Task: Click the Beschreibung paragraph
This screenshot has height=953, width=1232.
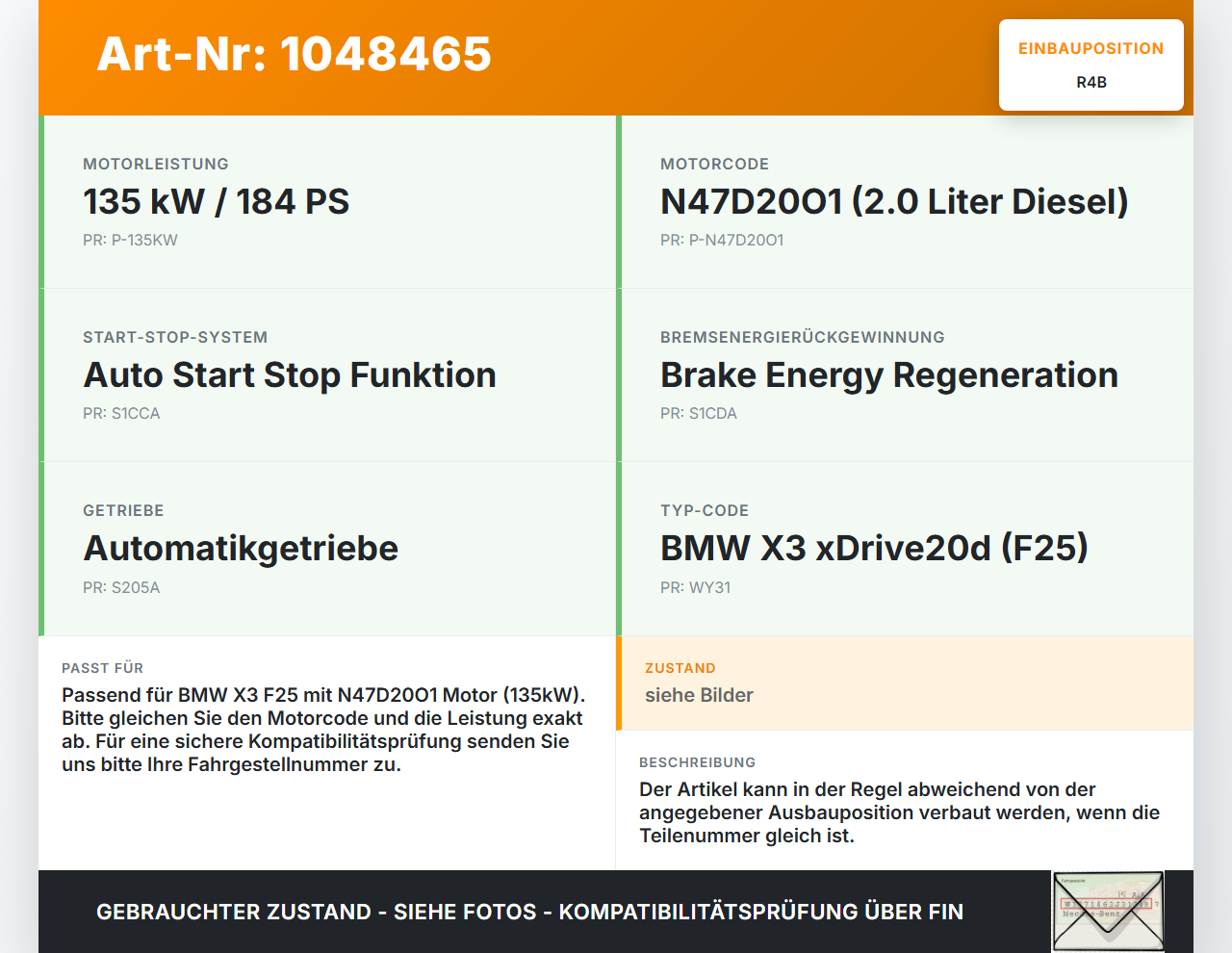Action: pyautogui.click(x=900, y=812)
